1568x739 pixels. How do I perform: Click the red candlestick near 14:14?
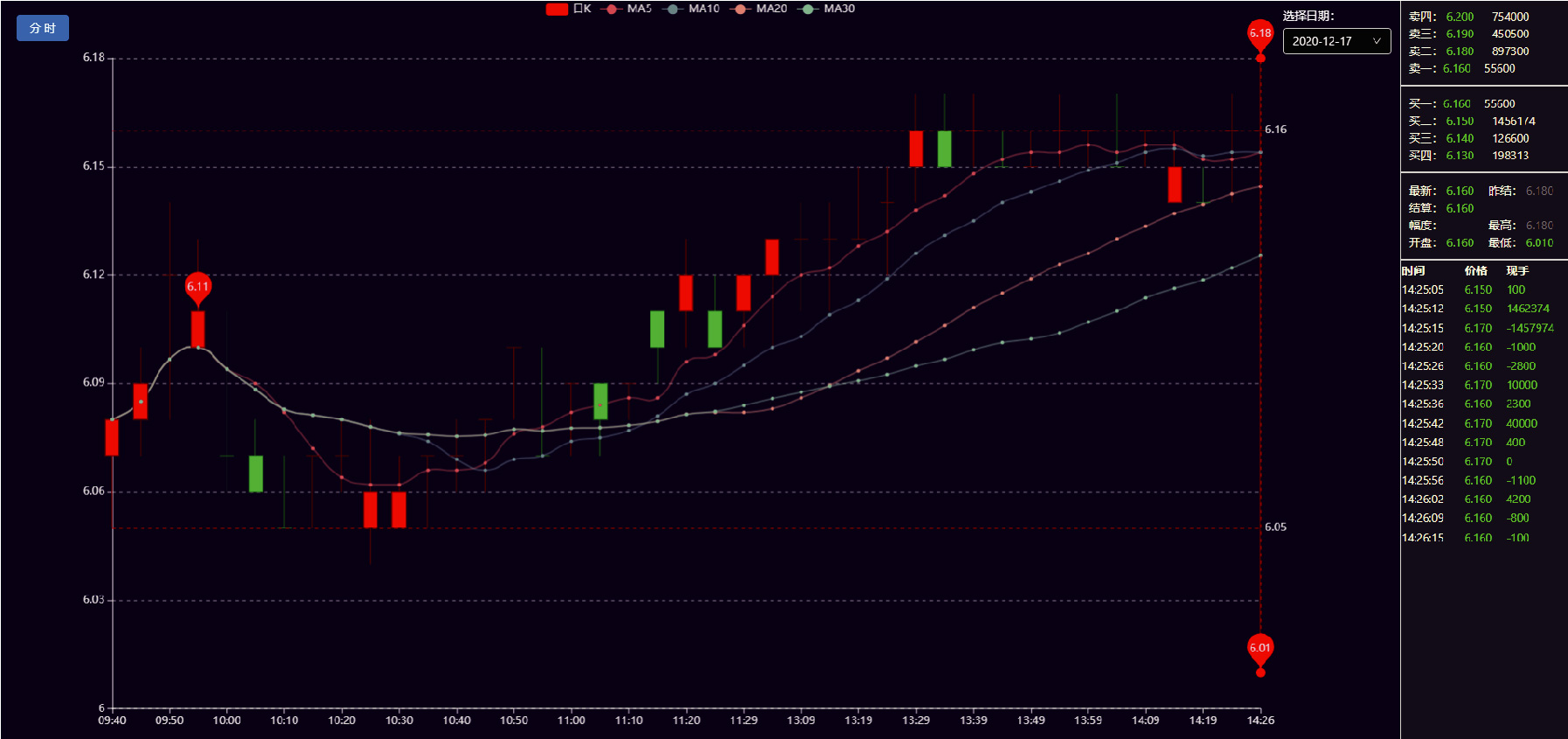tap(1175, 185)
